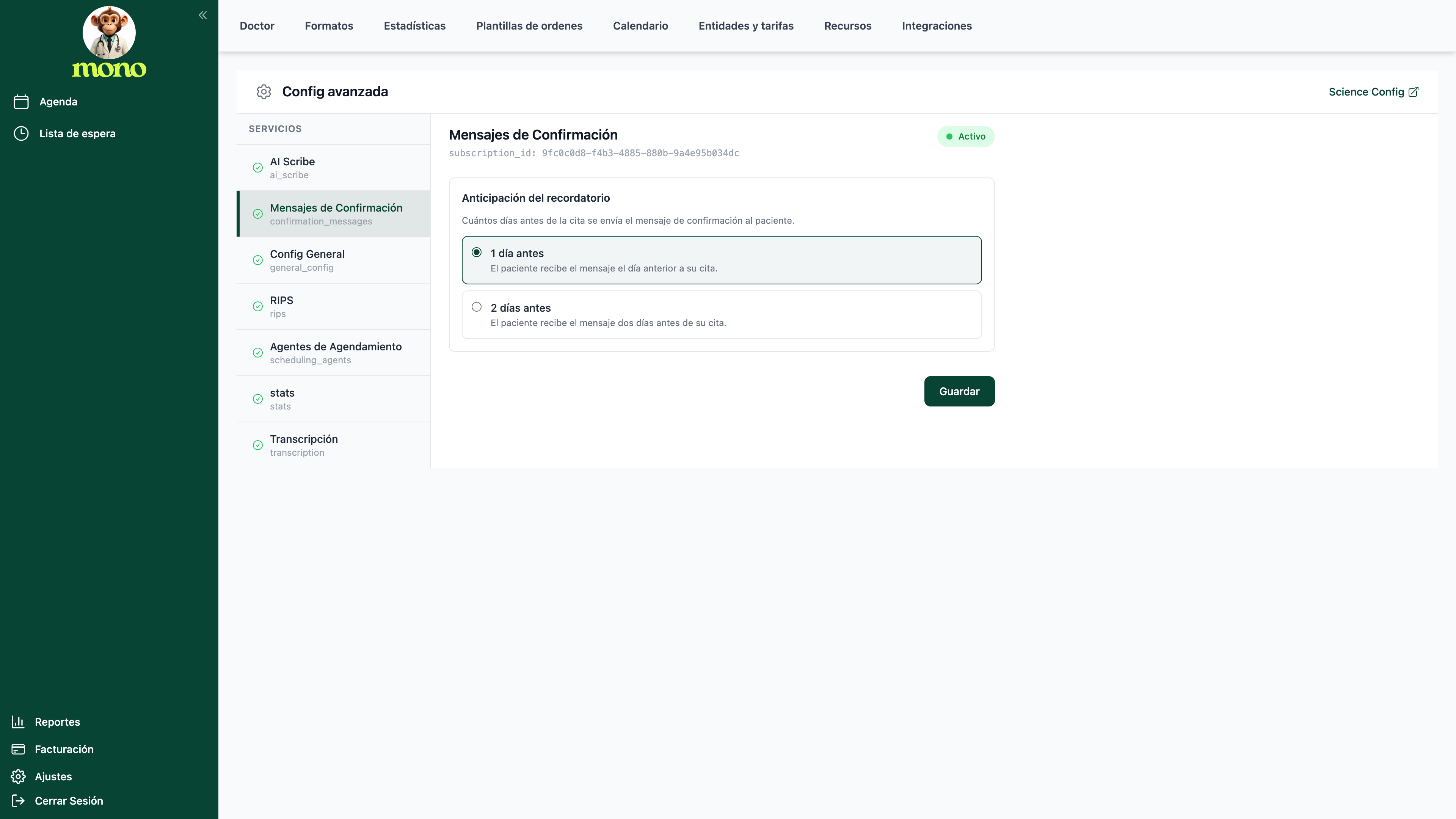
Task: Switch to the Formatos tab
Action: [x=329, y=26]
